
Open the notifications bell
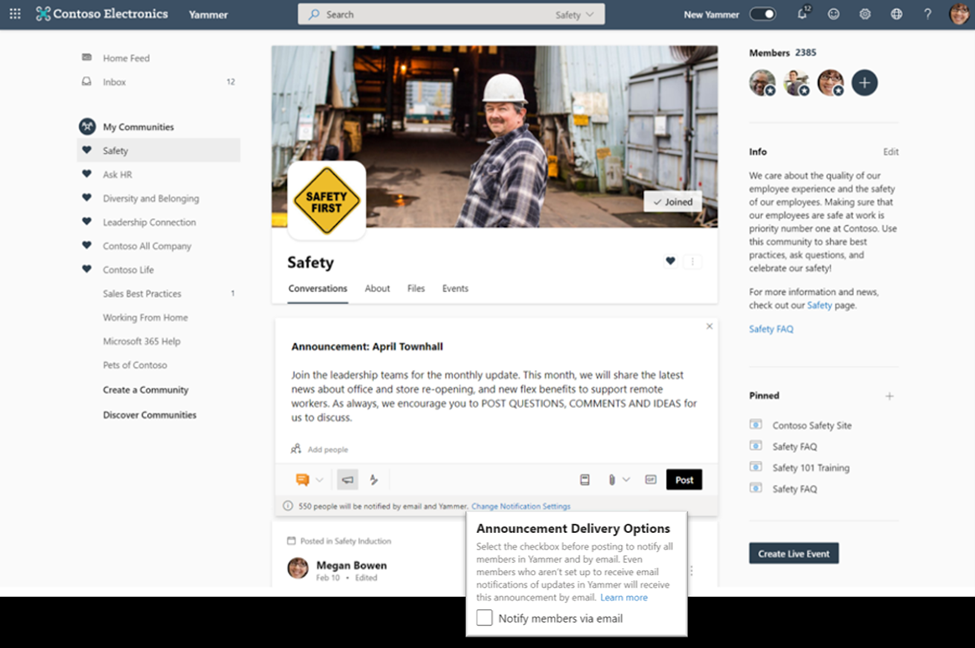coord(802,14)
